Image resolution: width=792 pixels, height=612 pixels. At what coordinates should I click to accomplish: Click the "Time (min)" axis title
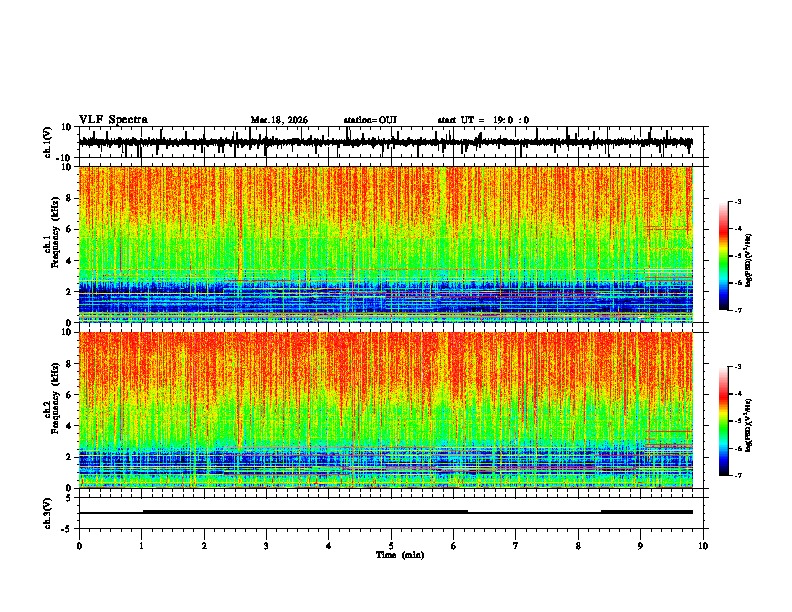[x=400, y=555]
